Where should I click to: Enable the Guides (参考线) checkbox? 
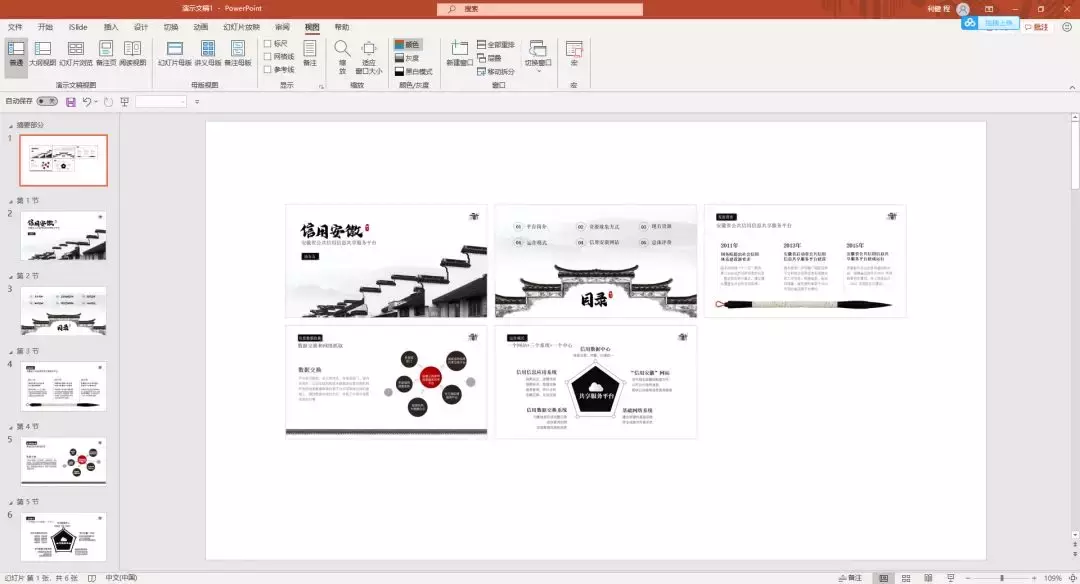click(x=267, y=70)
